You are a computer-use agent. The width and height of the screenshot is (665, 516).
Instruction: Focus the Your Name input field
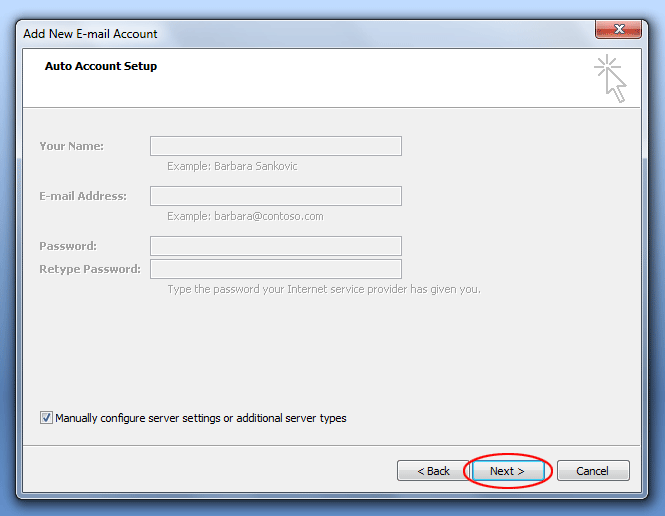(x=276, y=146)
